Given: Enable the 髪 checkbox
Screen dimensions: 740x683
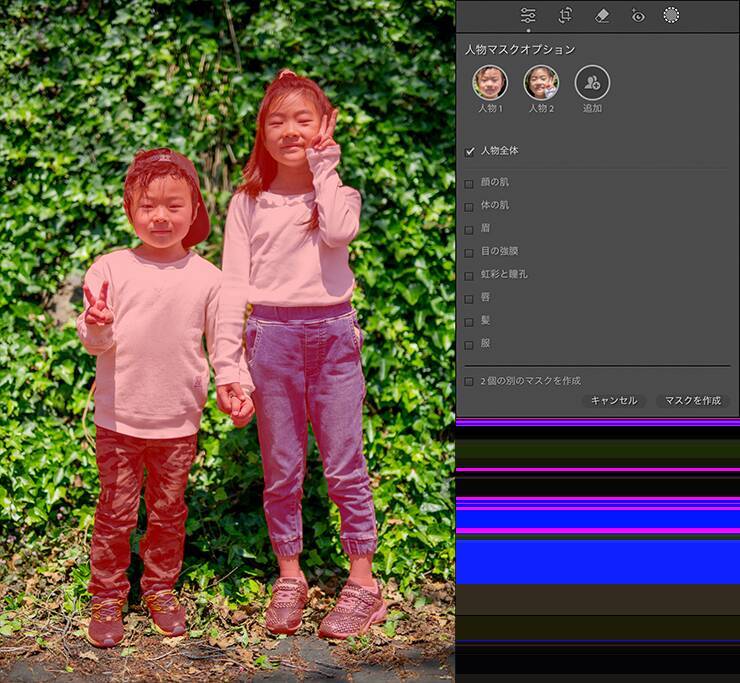Looking at the screenshot, I should pyautogui.click(x=469, y=321).
